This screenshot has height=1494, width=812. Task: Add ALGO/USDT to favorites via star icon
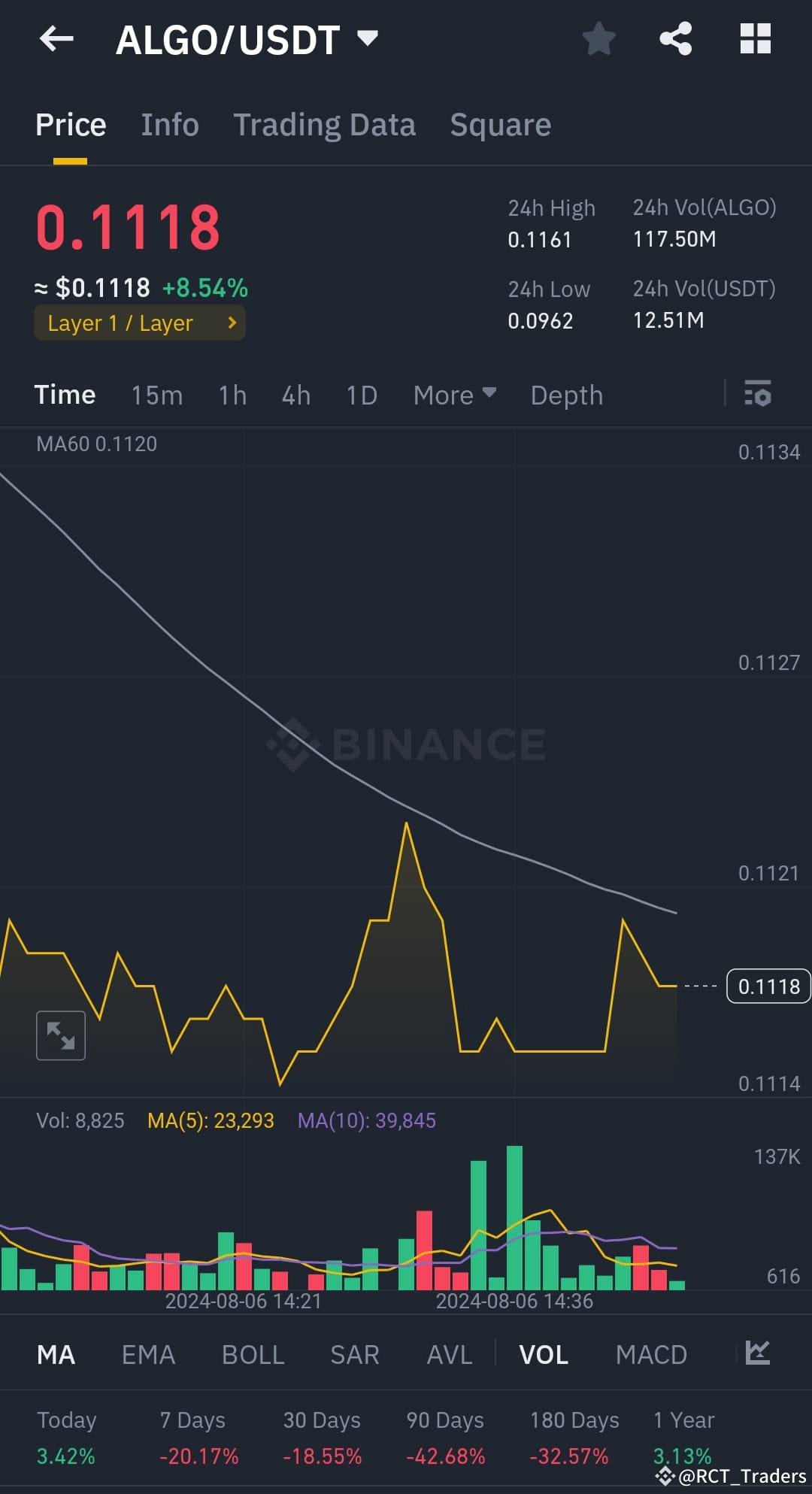tap(598, 39)
